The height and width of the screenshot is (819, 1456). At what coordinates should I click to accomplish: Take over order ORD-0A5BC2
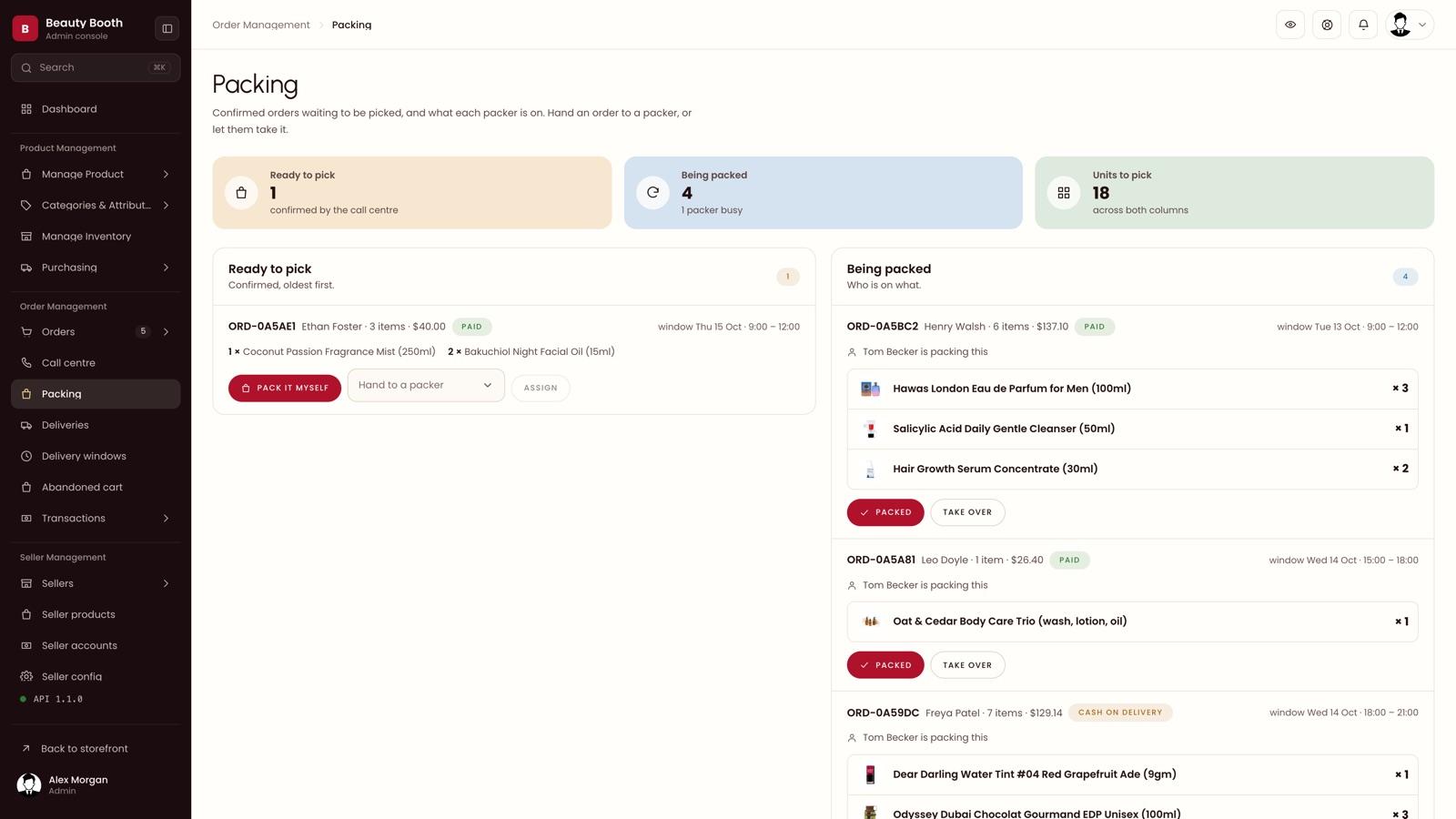coord(967,512)
